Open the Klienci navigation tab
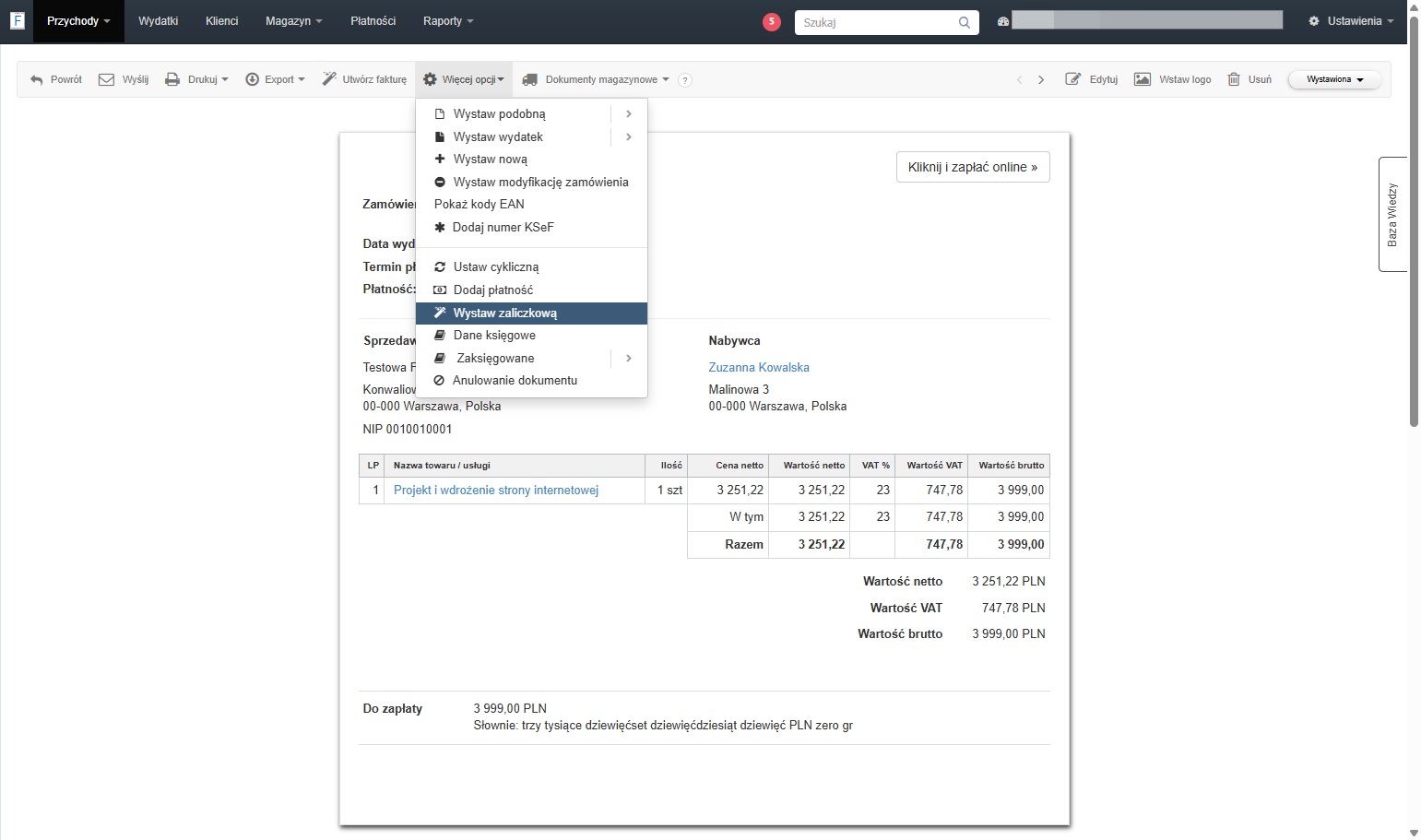 tap(221, 21)
